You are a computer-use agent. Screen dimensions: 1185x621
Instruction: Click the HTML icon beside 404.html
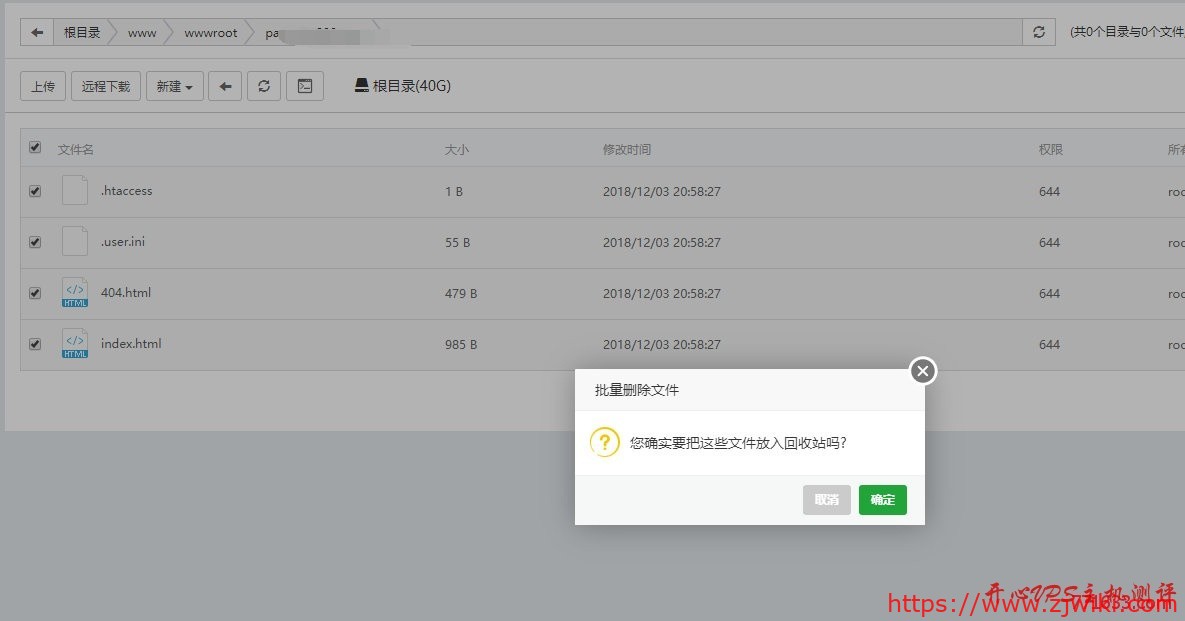coord(74,292)
